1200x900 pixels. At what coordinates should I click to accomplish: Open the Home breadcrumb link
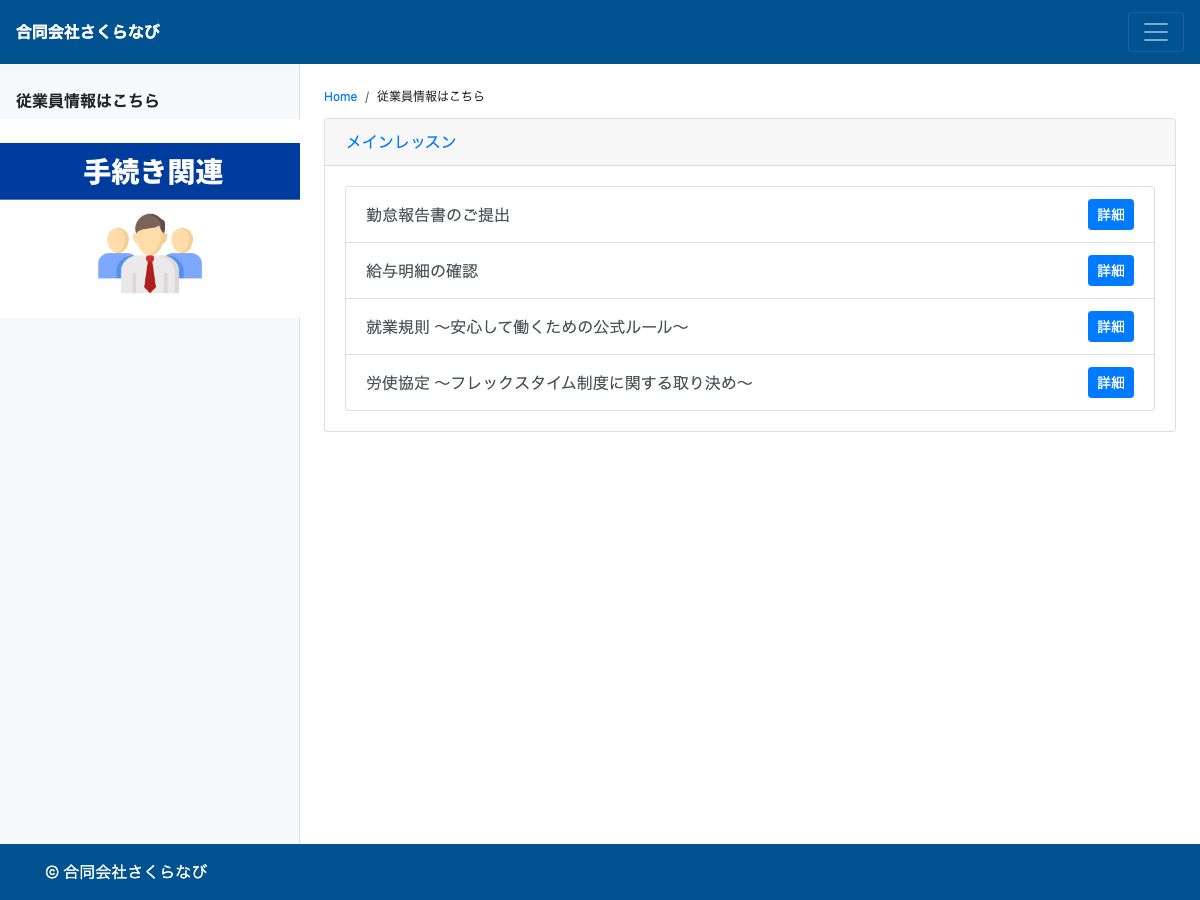pyautogui.click(x=340, y=96)
